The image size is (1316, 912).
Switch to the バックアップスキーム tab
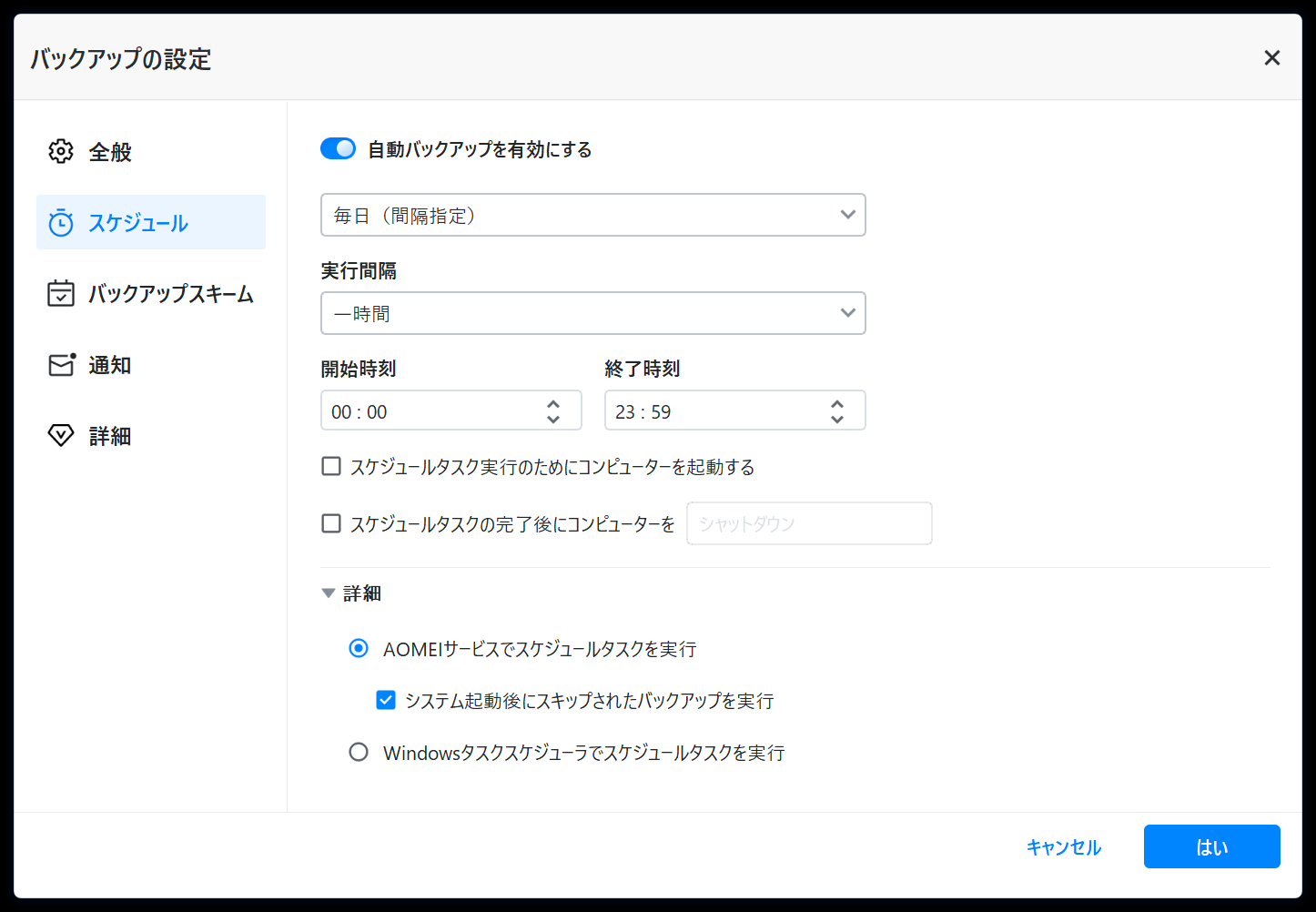click(x=170, y=294)
